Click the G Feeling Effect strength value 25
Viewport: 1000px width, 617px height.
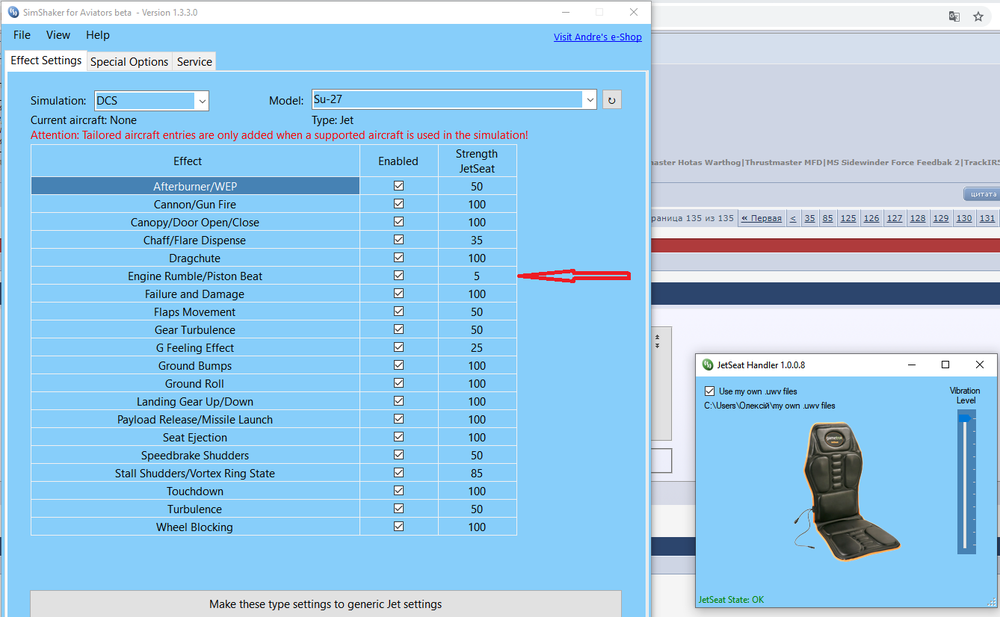click(x=477, y=348)
